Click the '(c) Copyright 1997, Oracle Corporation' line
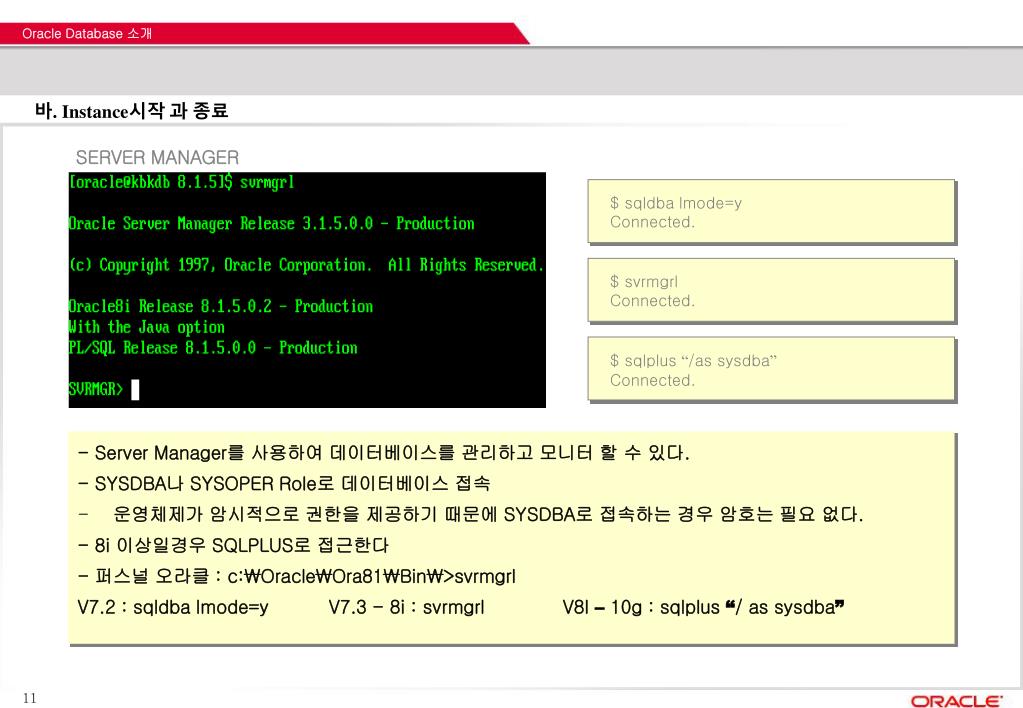Viewport: 1023px width, 708px height. point(306,265)
